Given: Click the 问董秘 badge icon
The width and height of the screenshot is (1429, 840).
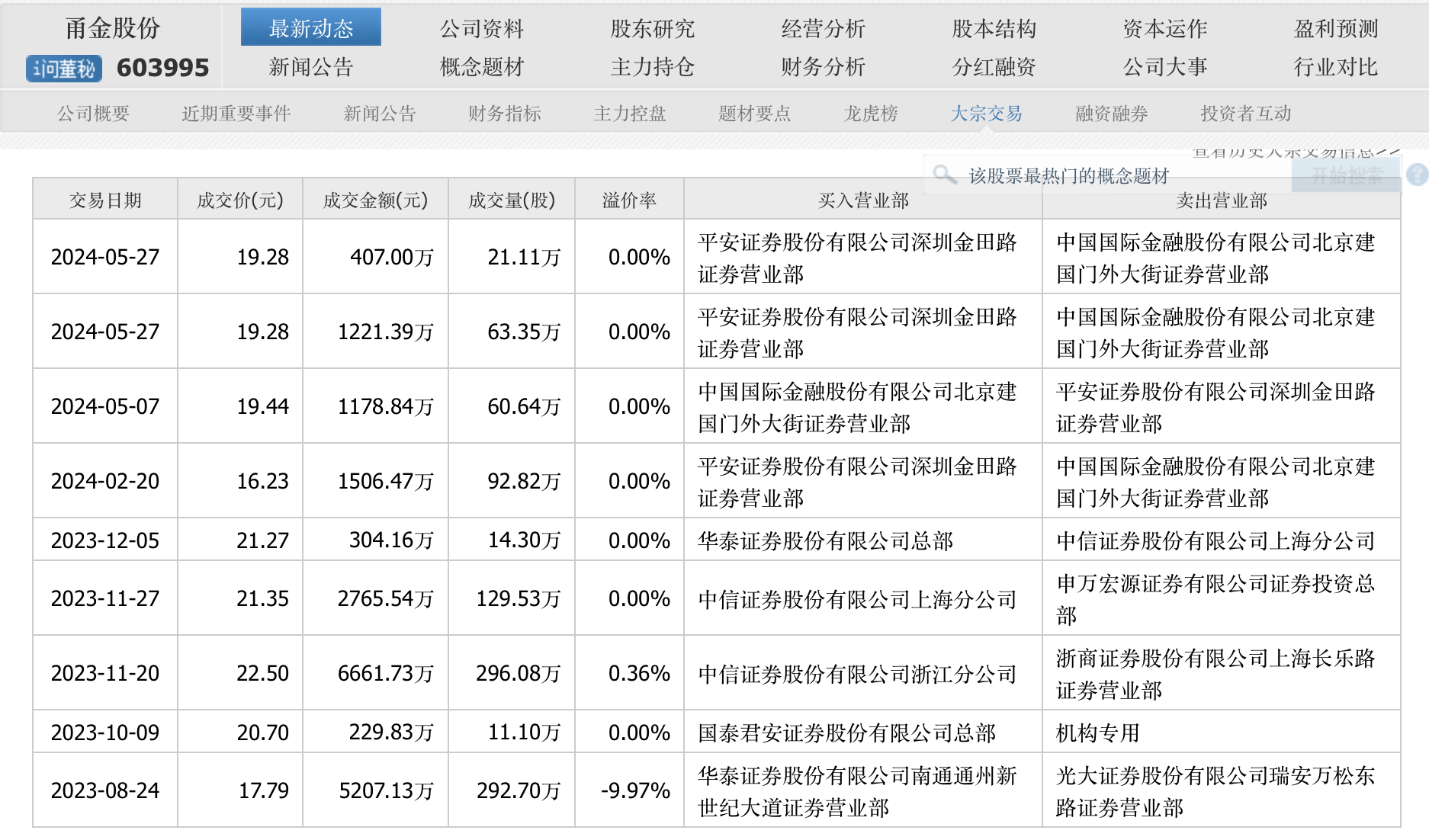Looking at the screenshot, I should point(64,69).
